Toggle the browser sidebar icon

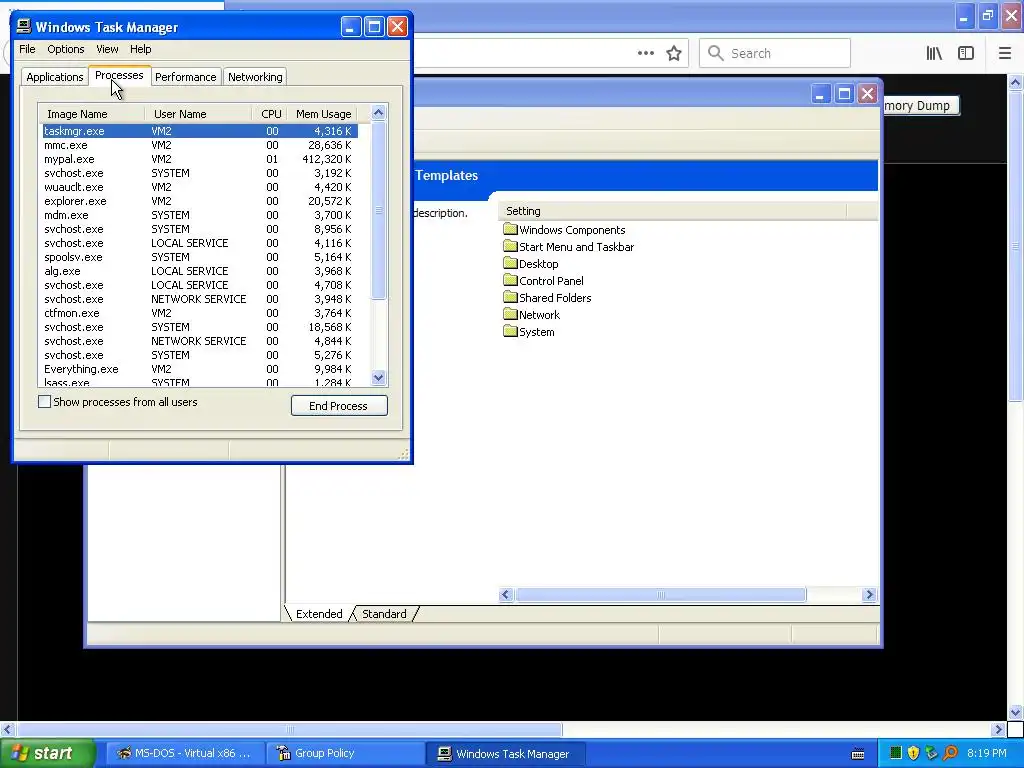coord(966,53)
